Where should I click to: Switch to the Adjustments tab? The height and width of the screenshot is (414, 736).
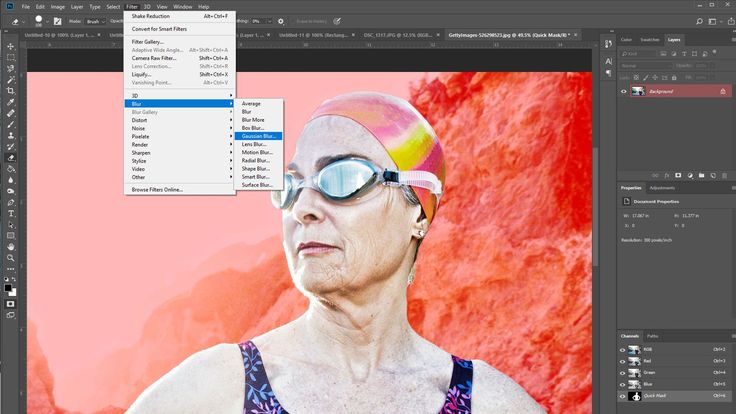tap(662, 188)
